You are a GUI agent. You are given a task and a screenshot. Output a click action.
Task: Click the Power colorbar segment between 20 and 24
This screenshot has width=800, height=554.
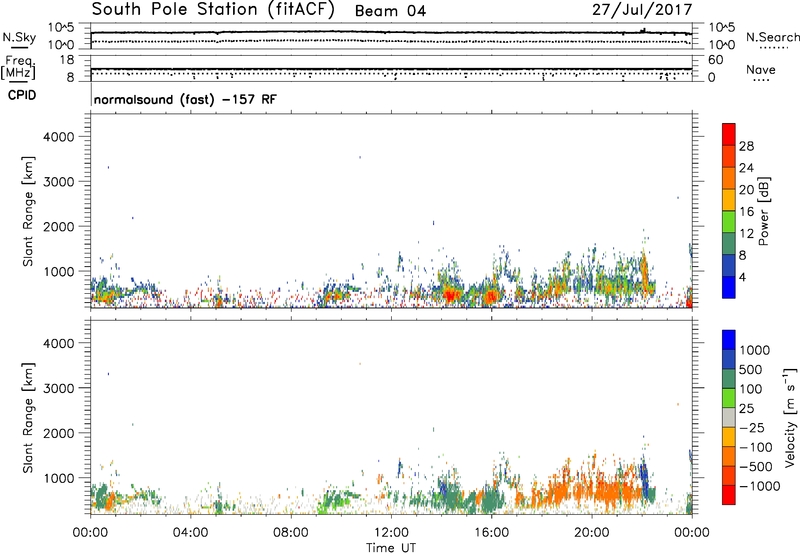[729, 178]
